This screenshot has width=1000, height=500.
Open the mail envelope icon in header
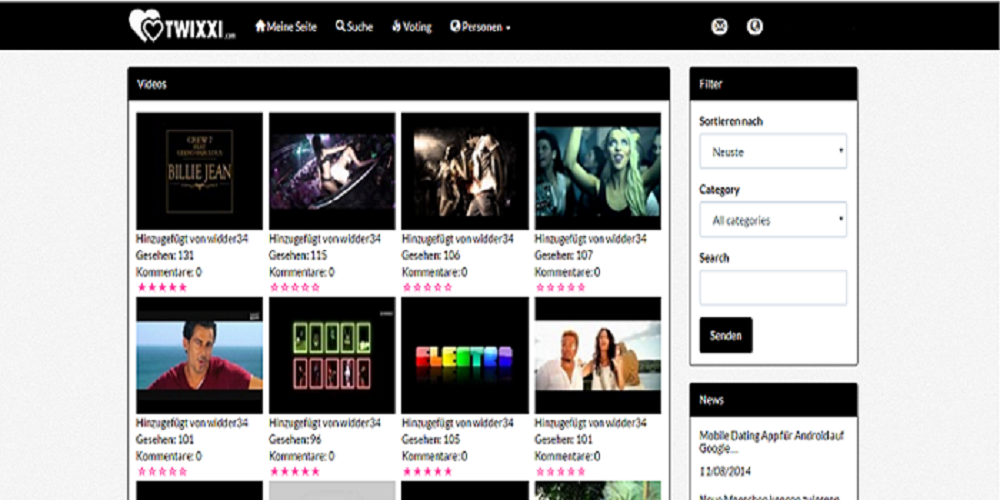[x=719, y=27]
